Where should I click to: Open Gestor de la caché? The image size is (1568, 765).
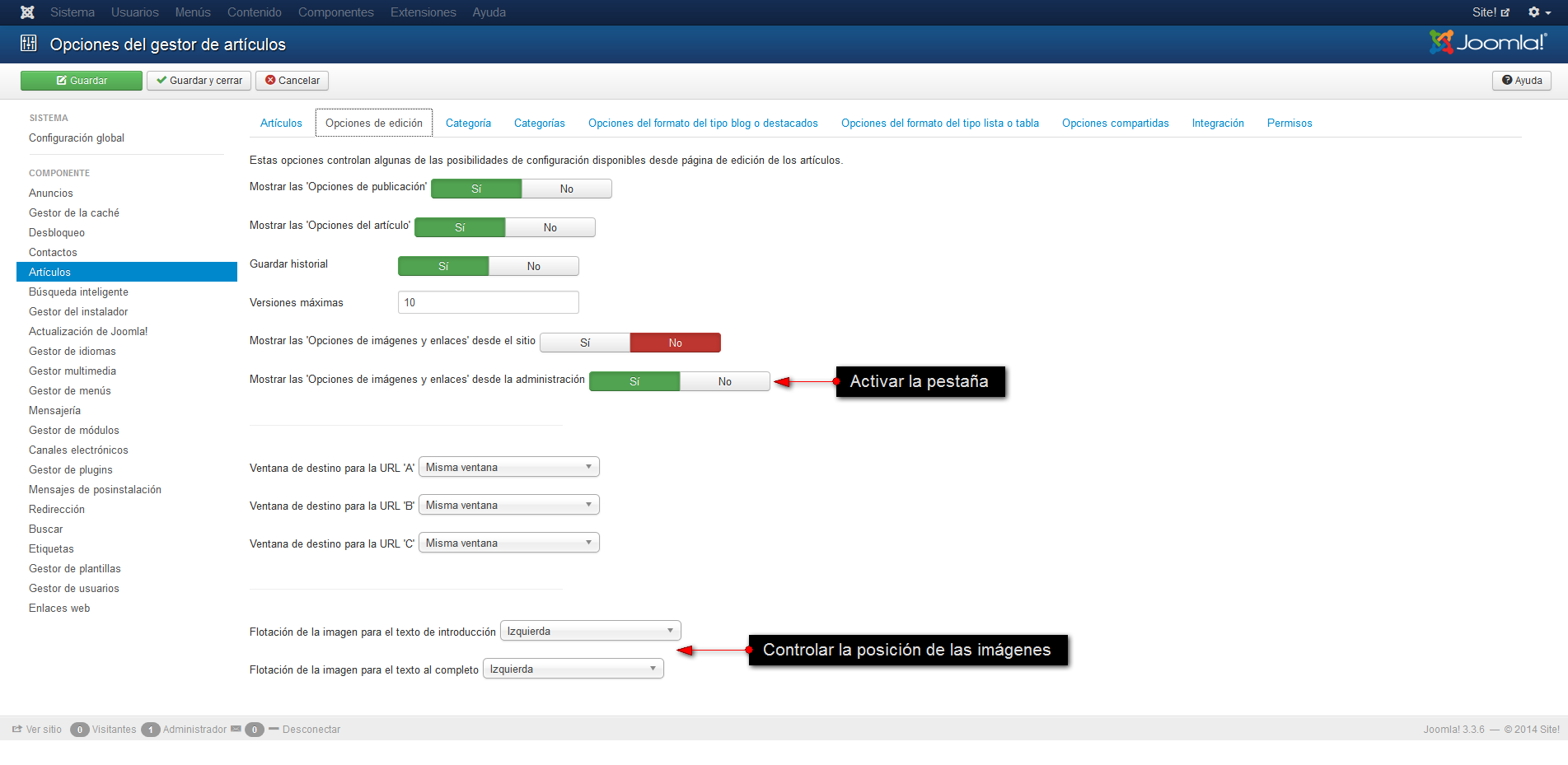pyautogui.click(x=74, y=213)
